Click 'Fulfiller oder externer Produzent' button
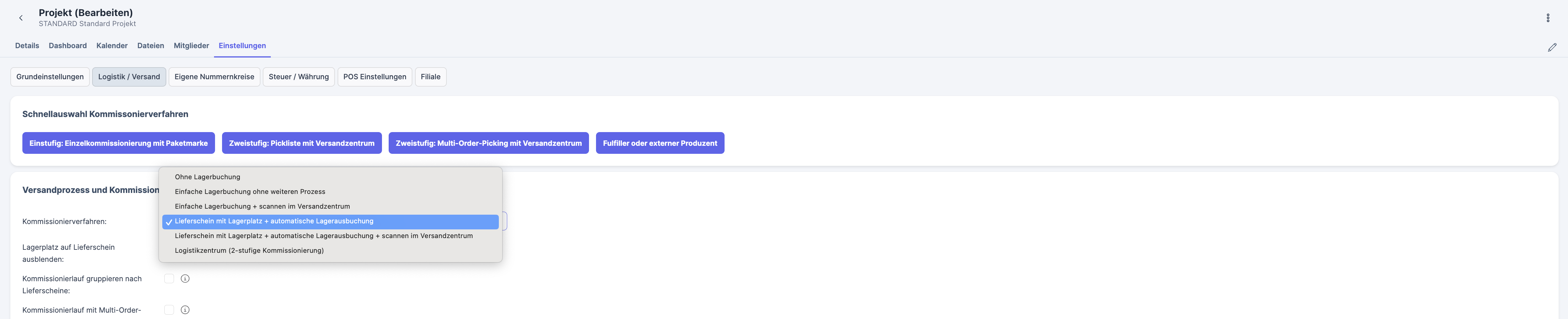The image size is (1568, 319). pyautogui.click(x=660, y=143)
